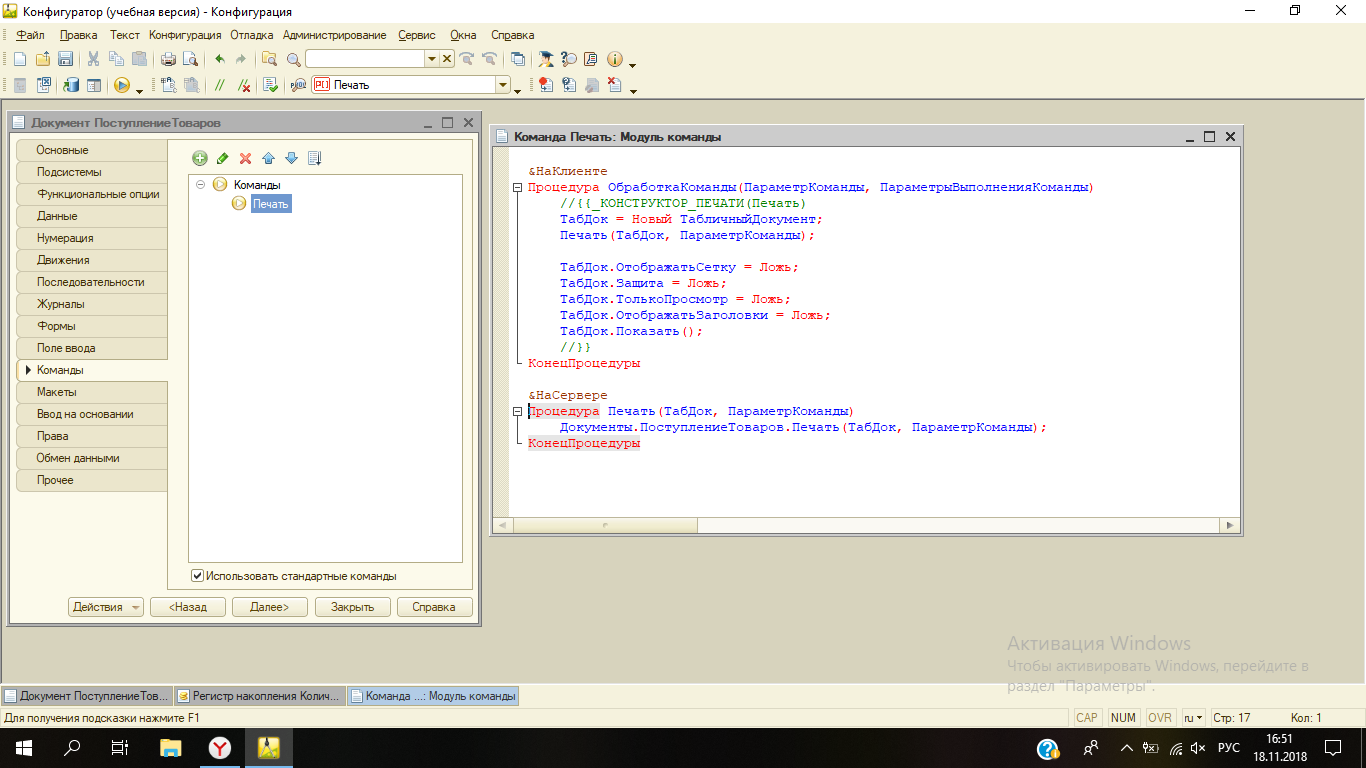This screenshot has width=1366, height=768.
Task: Click the Undo green arrow icon
Action: point(219,59)
